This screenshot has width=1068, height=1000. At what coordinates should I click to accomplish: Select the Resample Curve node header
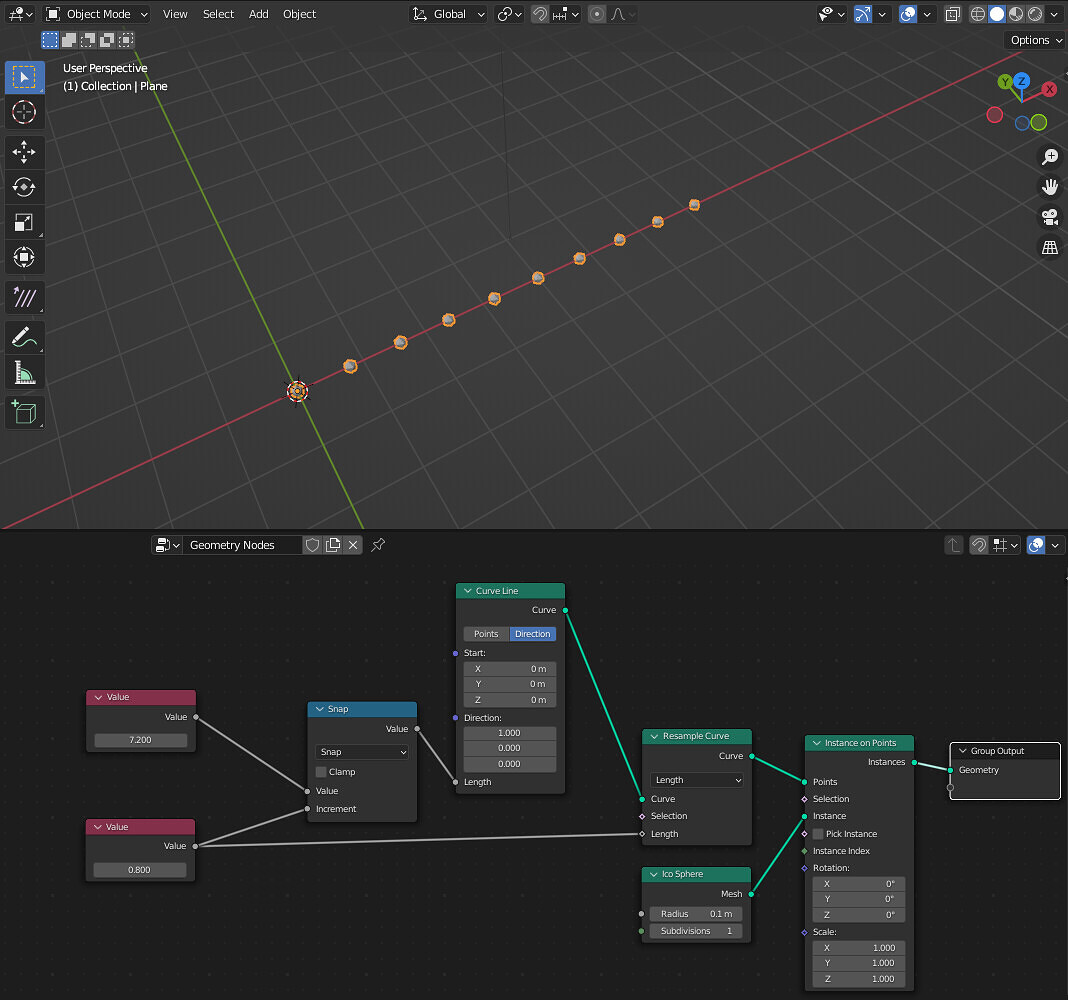coord(696,736)
